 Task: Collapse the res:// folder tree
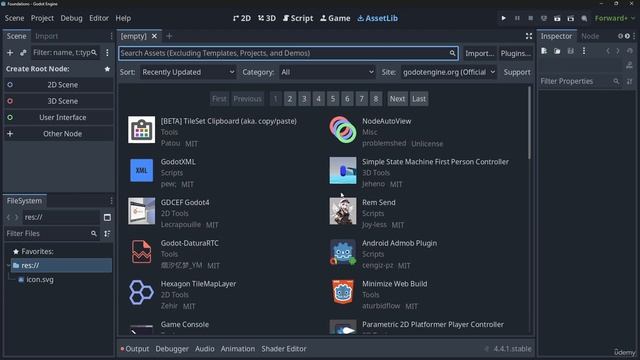8,266
